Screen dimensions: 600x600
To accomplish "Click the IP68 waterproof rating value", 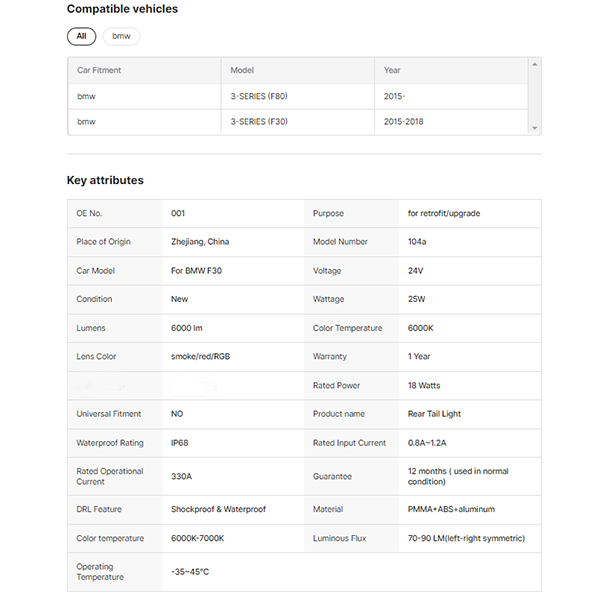I will coord(180,443).
